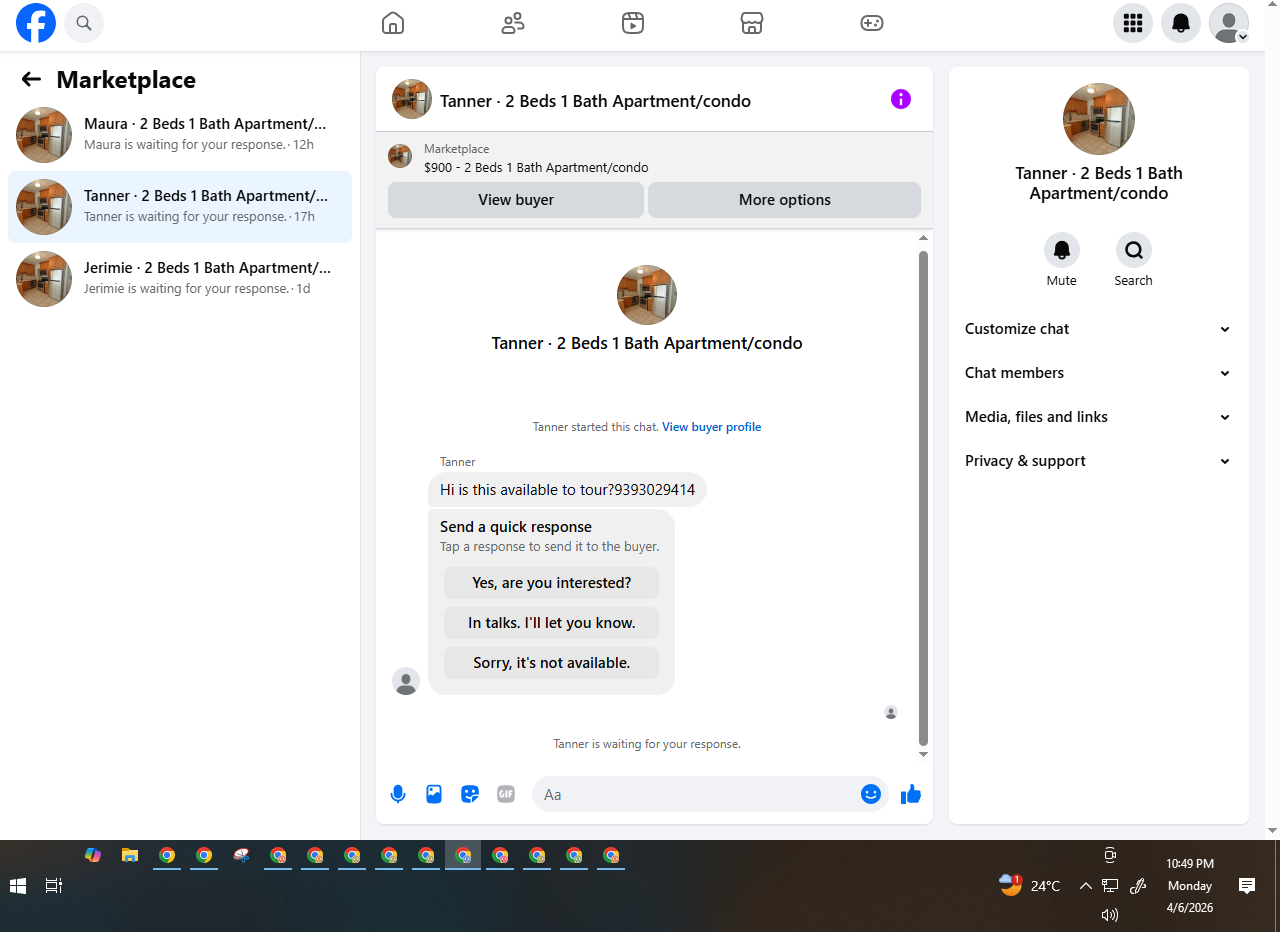This screenshot has height=932, width=1280.
Task: Open the sticker picker icon
Action: pyautogui.click(x=470, y=794)
